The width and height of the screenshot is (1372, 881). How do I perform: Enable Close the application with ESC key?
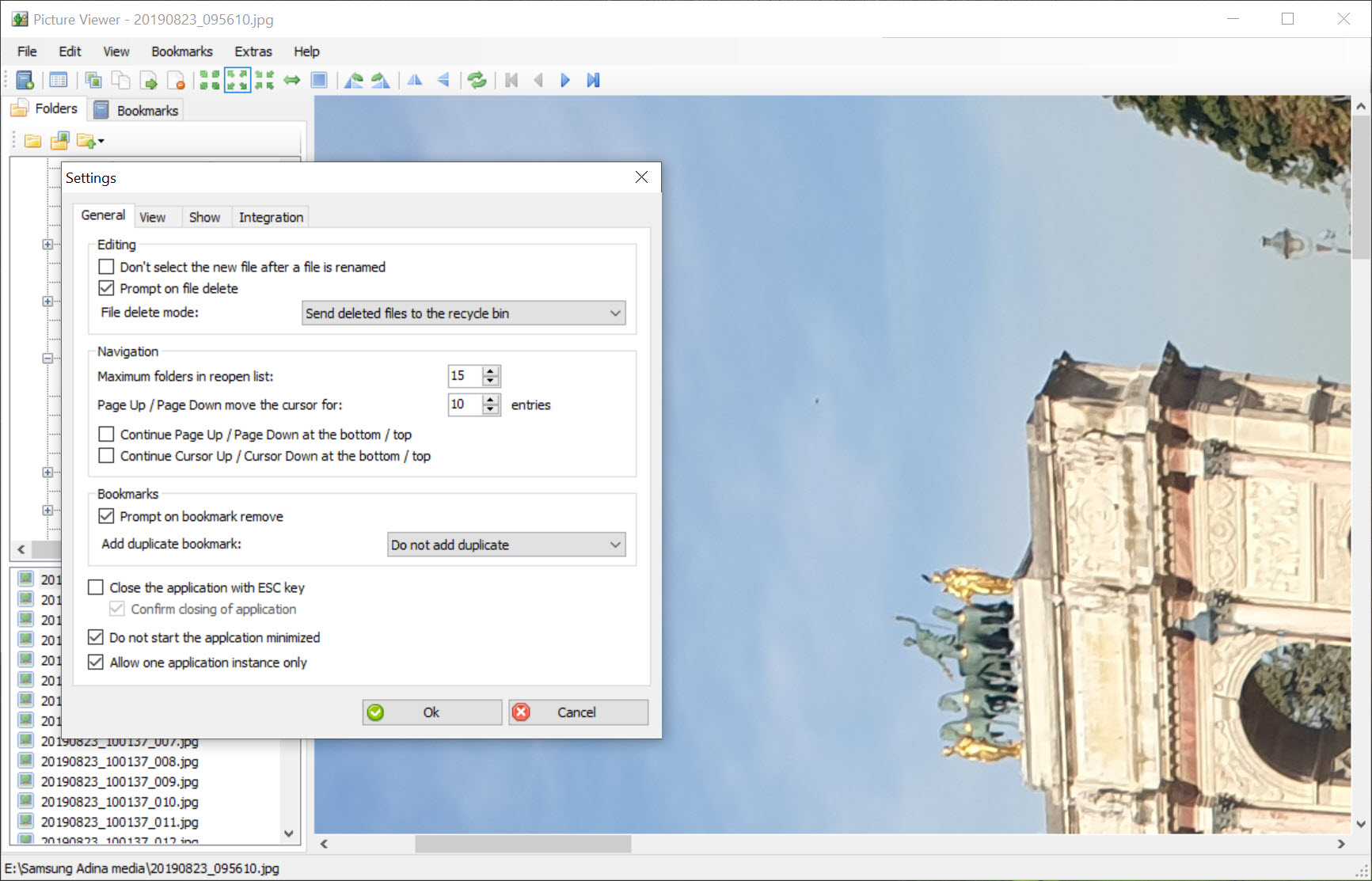click(96, 587)
